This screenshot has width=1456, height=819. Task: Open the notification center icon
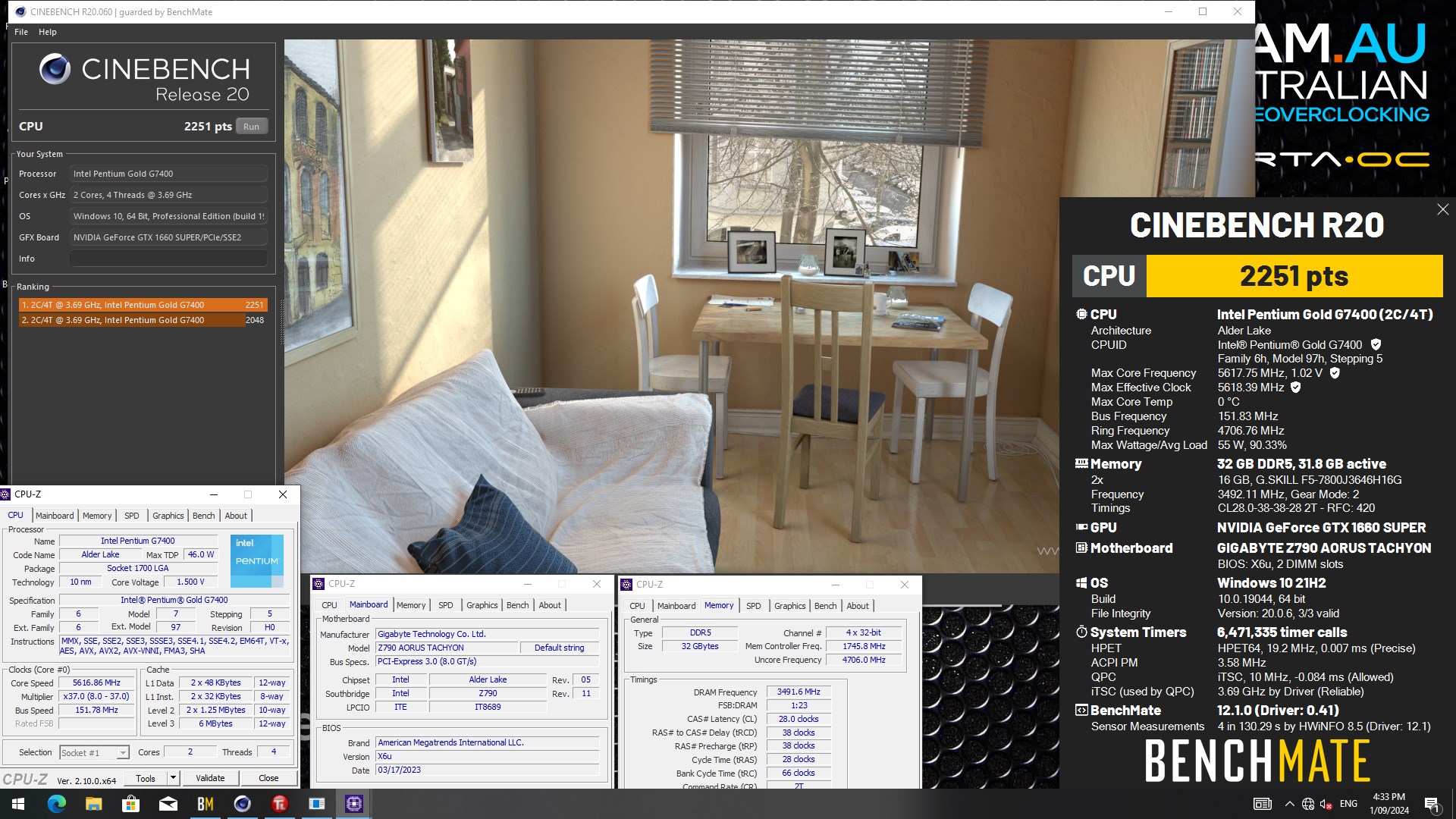[x=1432, y=804]
